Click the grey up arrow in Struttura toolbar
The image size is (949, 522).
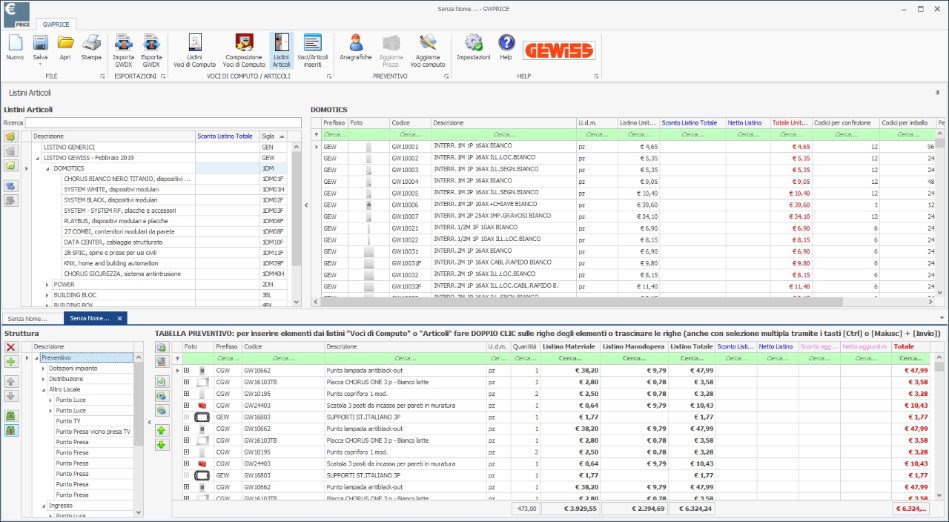pos(10,382)
